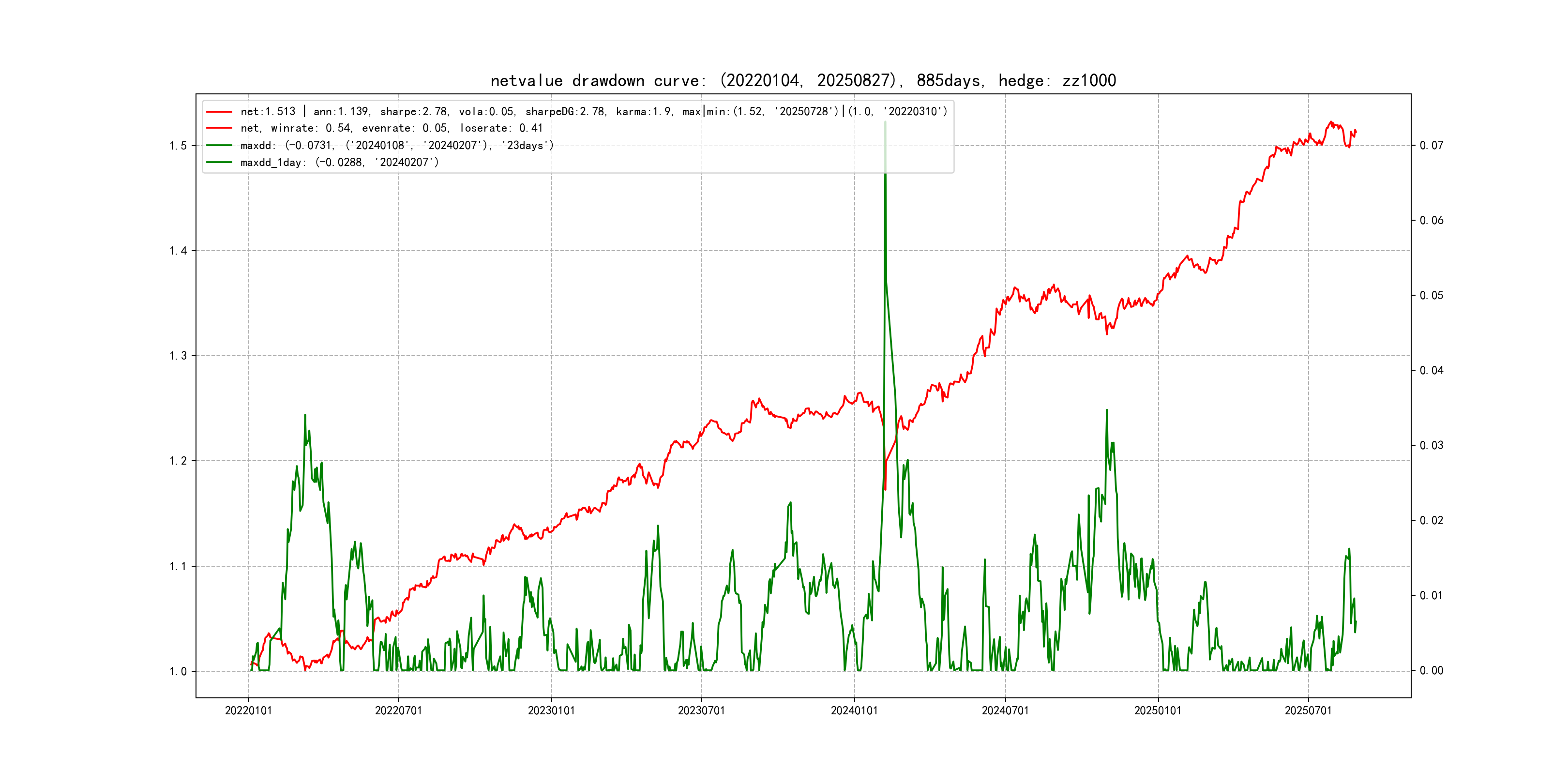This screenshot has width=1568, height=784.
Task: Click the red swatch beside winrate legend entry
Action: [x=219, y=128]
